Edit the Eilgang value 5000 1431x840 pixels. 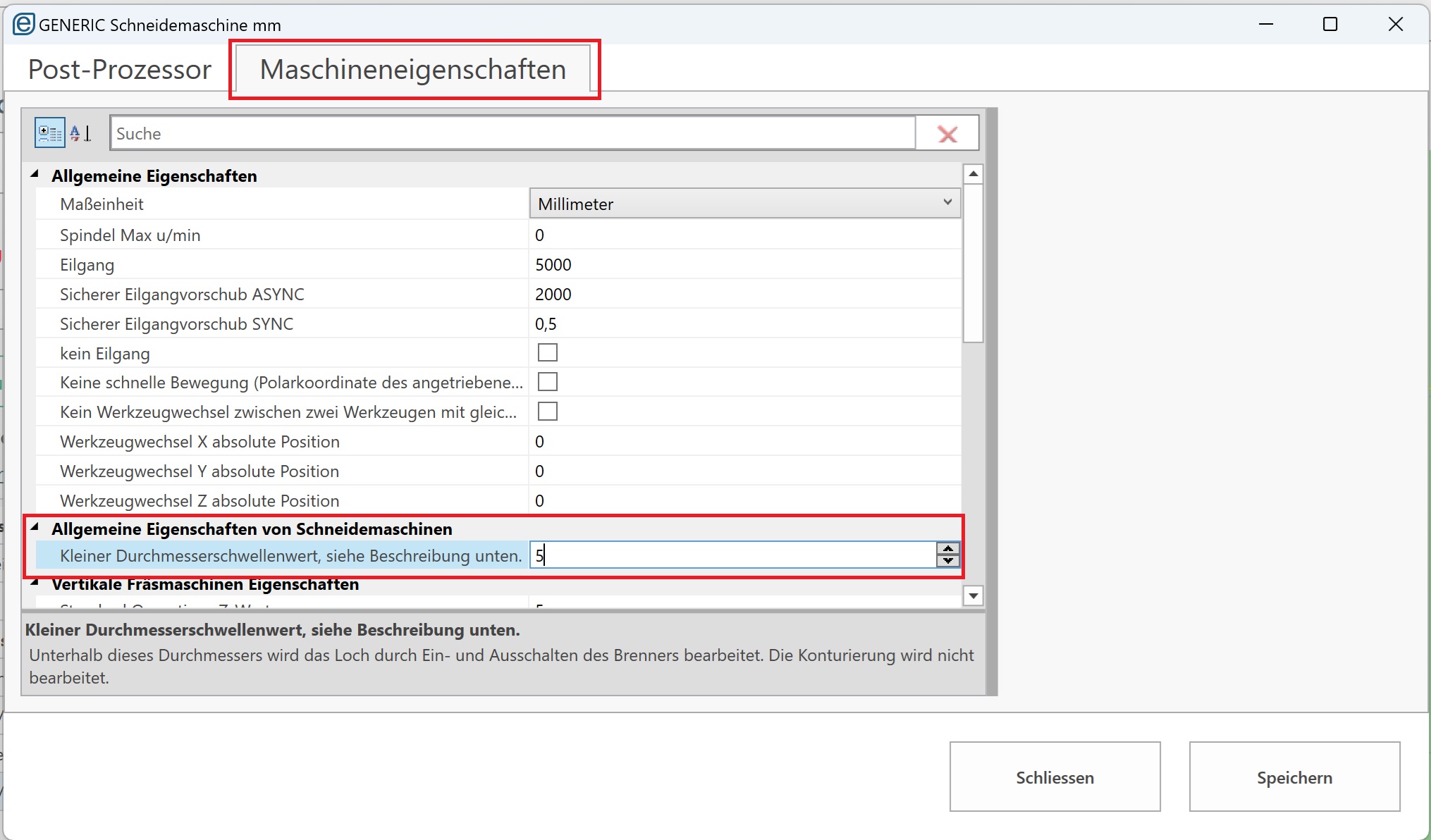745,264
